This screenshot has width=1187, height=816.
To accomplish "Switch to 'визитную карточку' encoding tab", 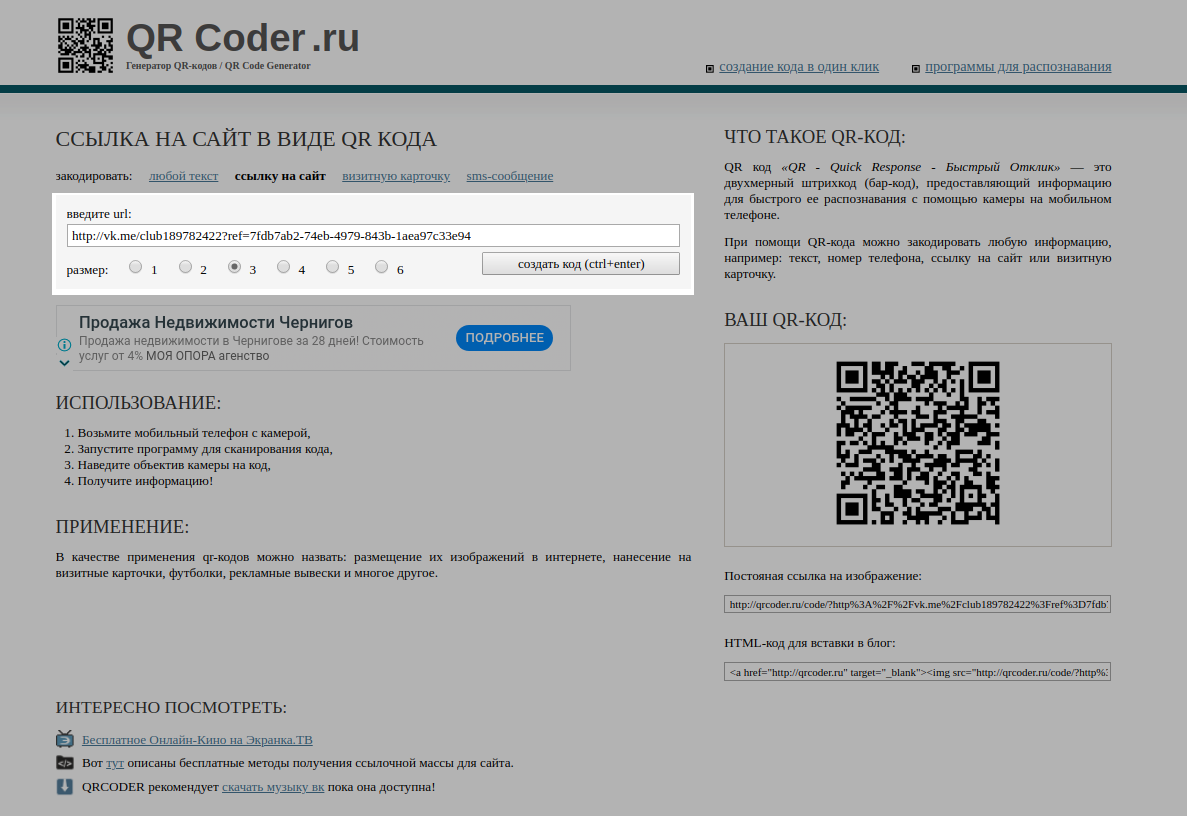I will tap(396, 176).
